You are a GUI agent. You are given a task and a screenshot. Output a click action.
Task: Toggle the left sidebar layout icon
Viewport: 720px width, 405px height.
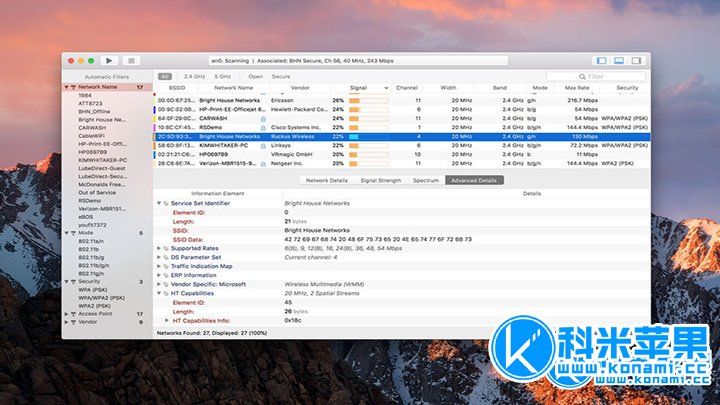[601, 61]
